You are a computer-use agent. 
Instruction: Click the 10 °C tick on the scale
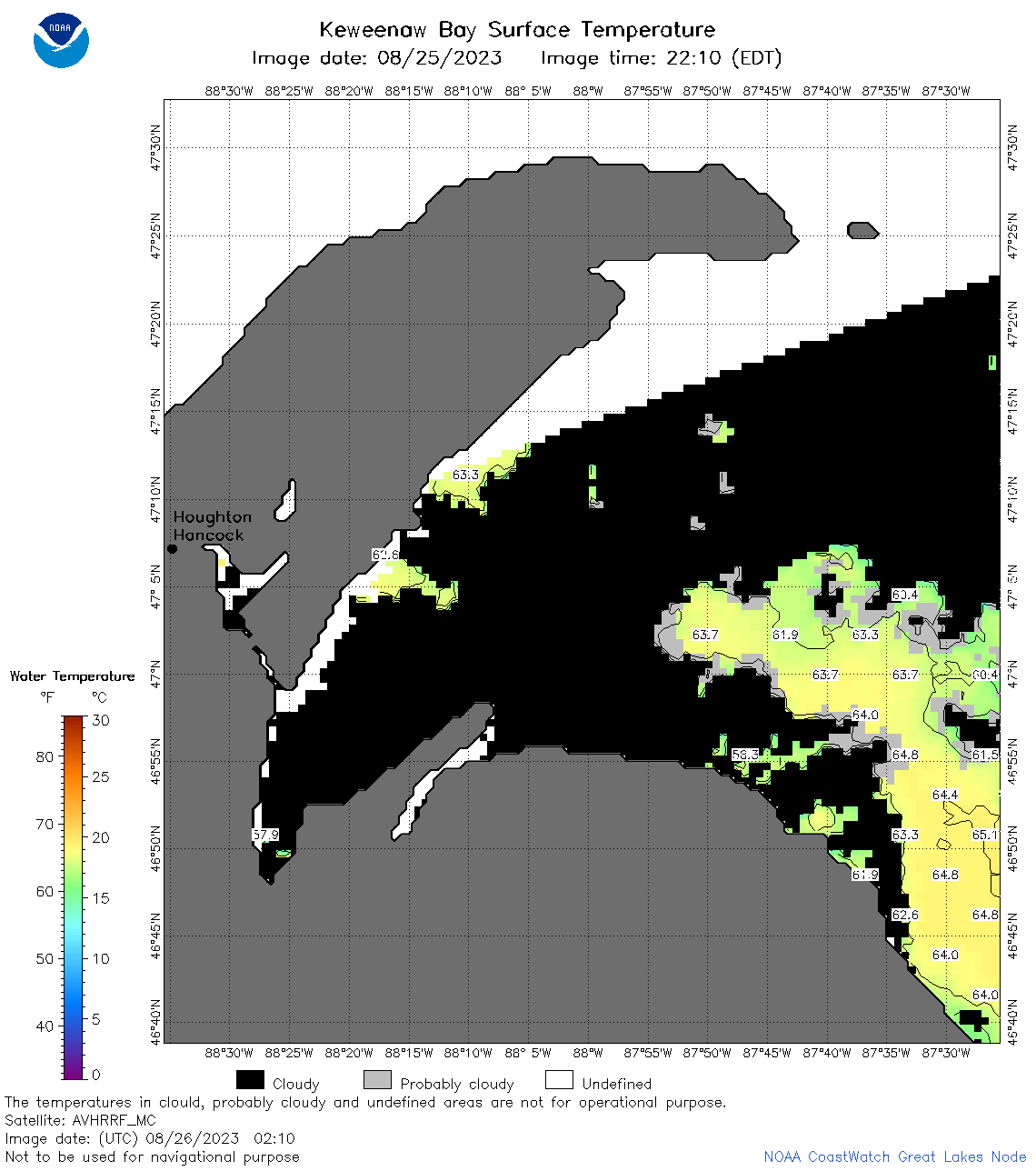click(x=101, y=958)
